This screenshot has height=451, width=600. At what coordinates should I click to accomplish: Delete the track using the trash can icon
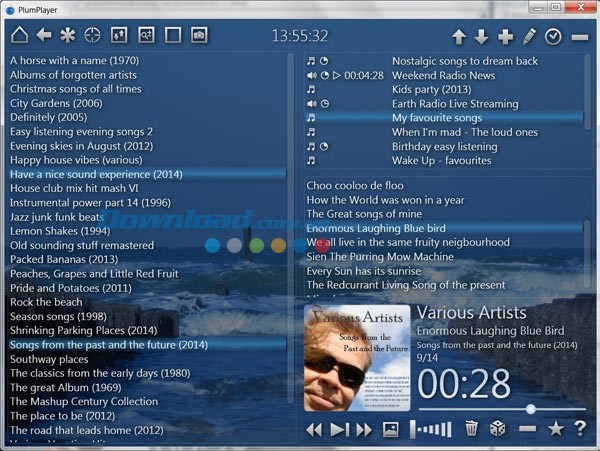click(x=472, y=430)
